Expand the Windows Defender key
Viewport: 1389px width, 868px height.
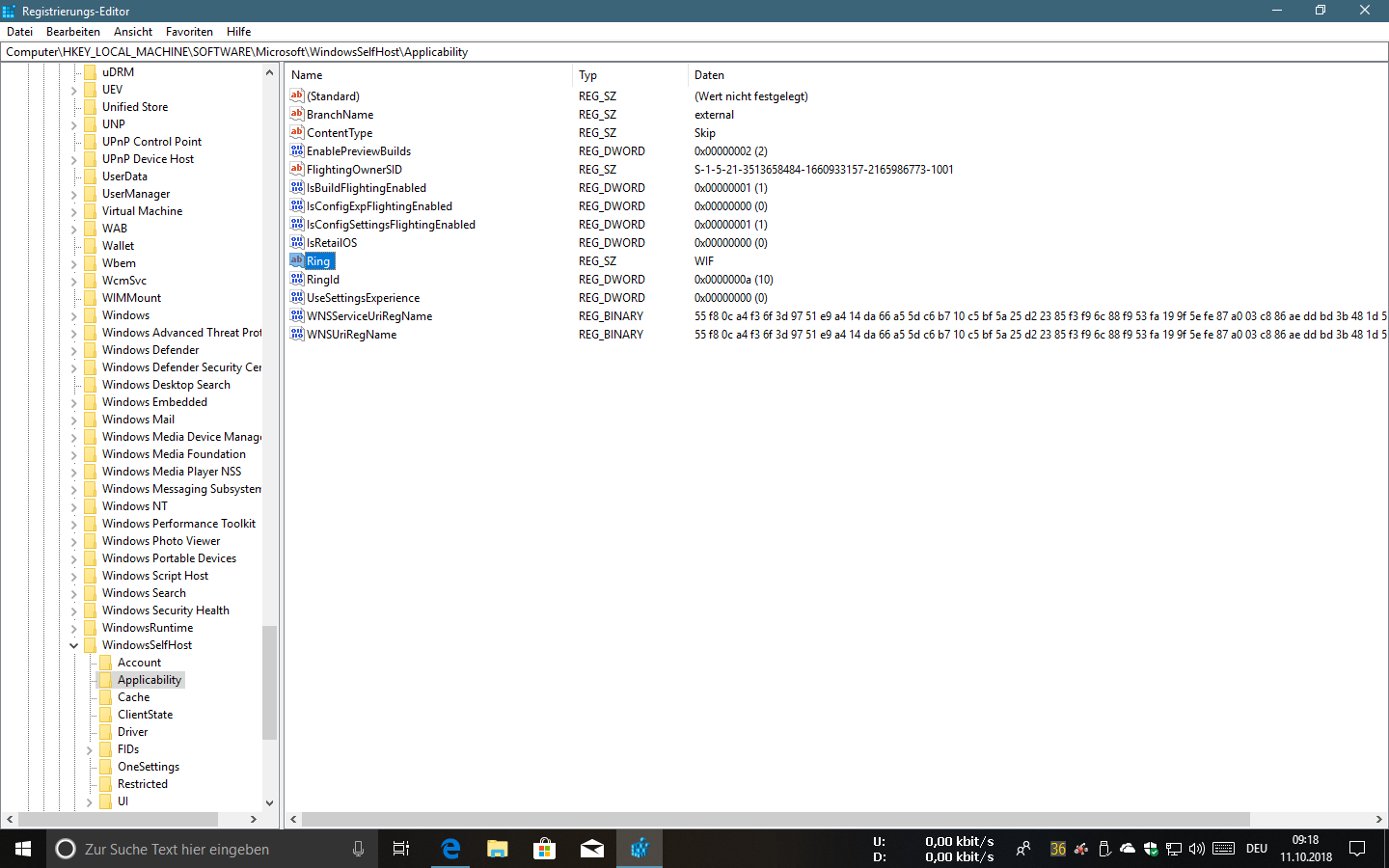(74, 350)
